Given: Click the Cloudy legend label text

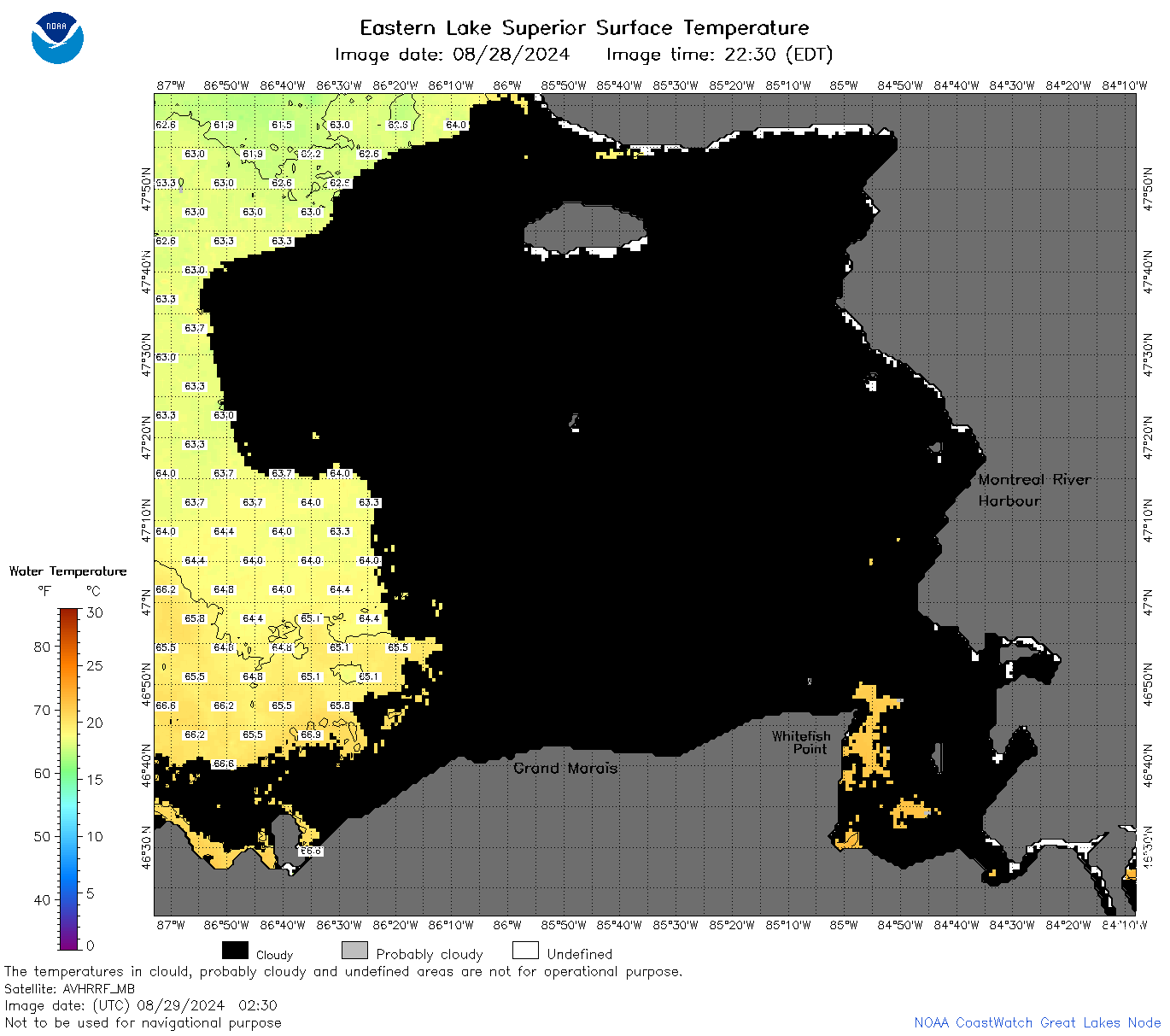Looking at the screenshot, I should [274, 955].
